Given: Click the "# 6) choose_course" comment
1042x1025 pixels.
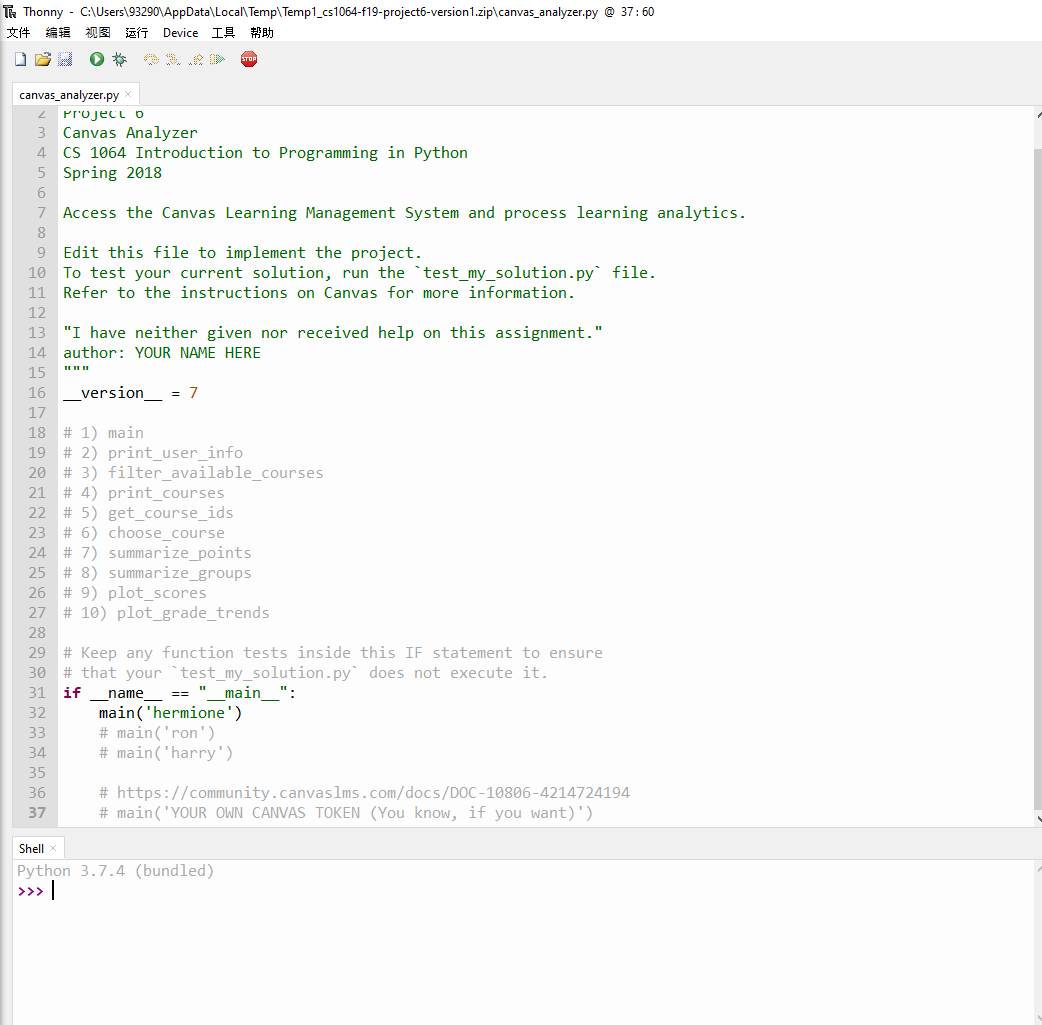Looking at the screenshot, I should click(144, 532).
